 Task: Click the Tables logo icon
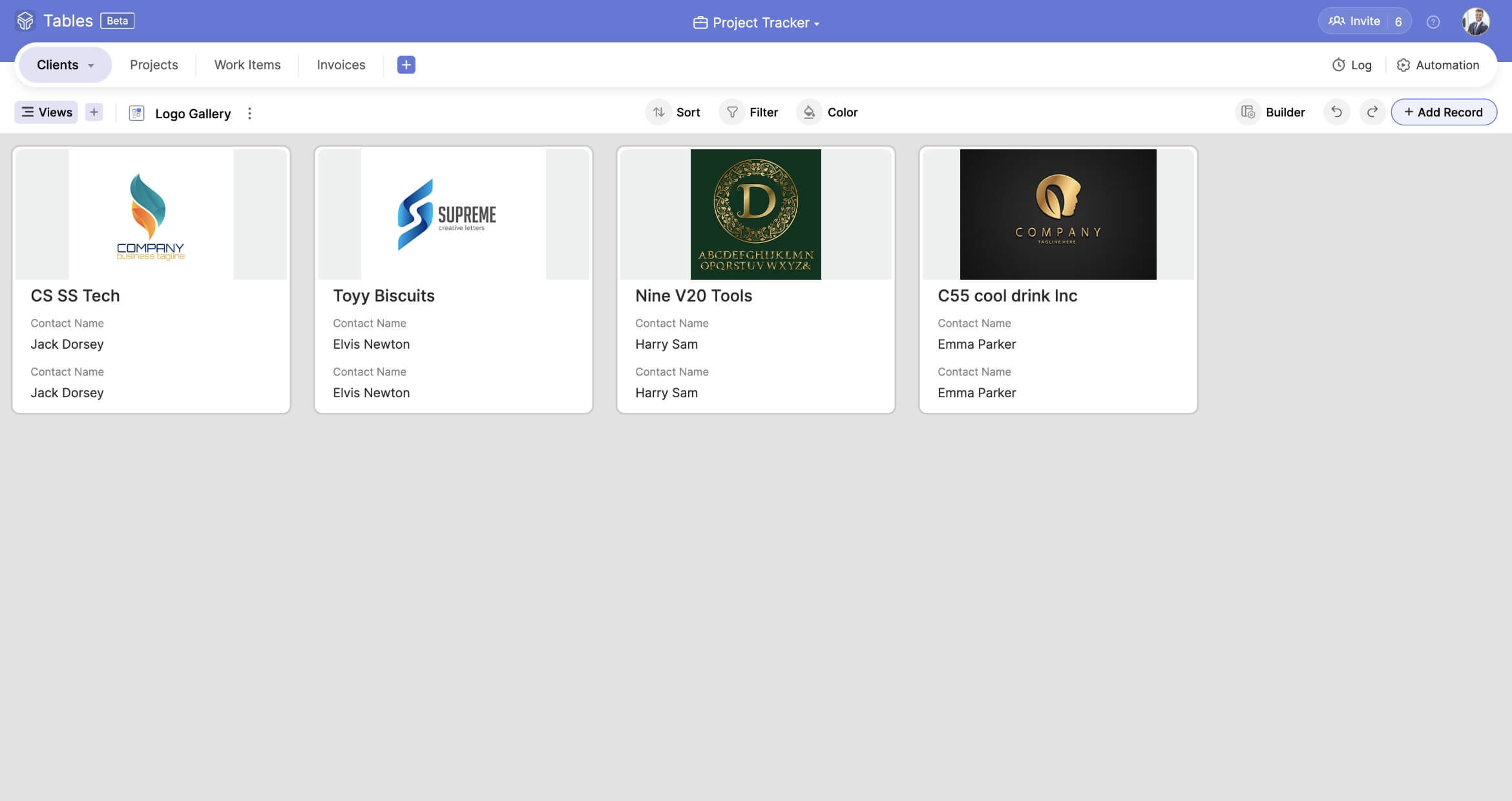pos(25,21)
